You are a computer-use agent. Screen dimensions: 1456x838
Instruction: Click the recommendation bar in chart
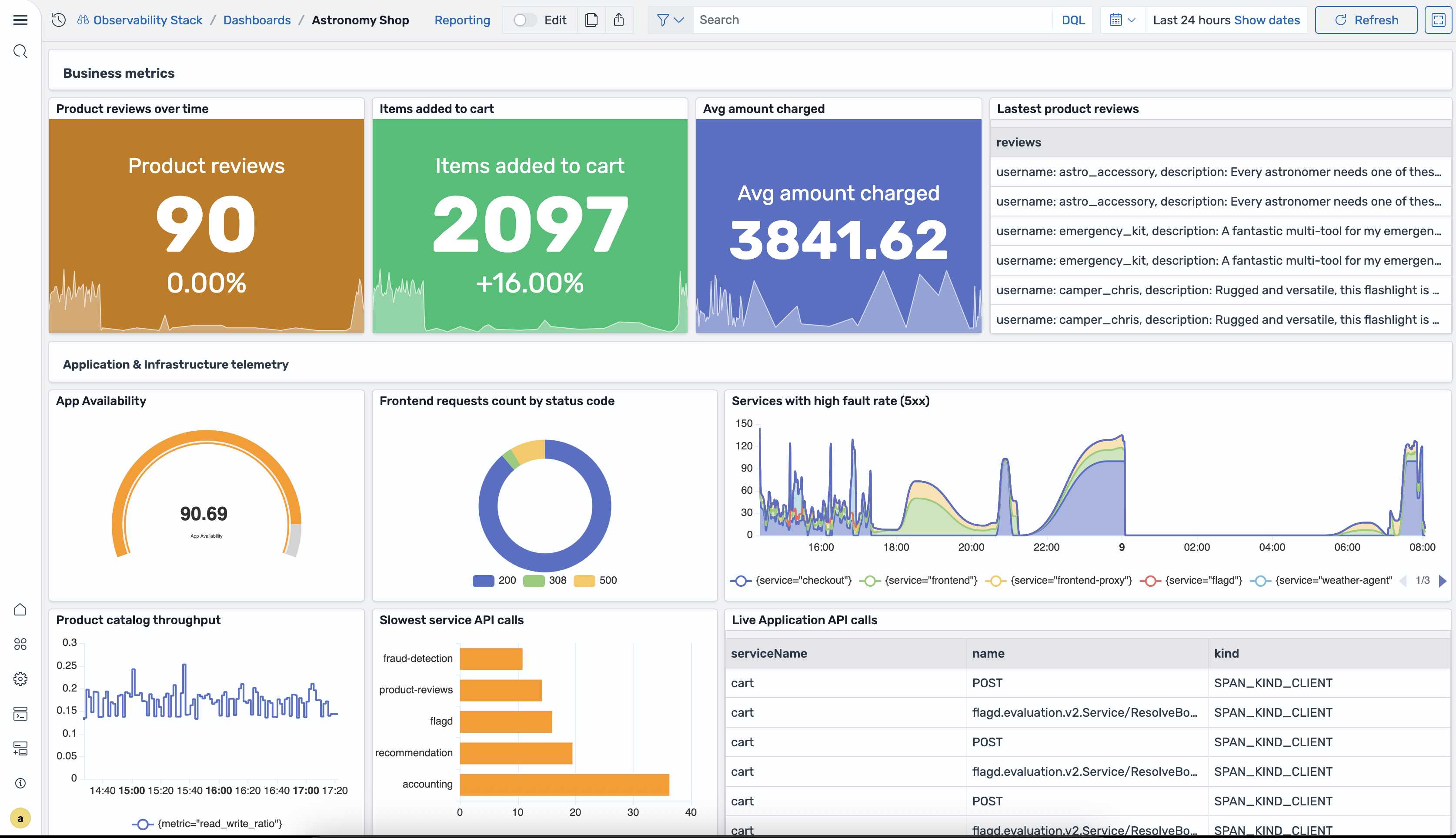[x=516, y=753]
